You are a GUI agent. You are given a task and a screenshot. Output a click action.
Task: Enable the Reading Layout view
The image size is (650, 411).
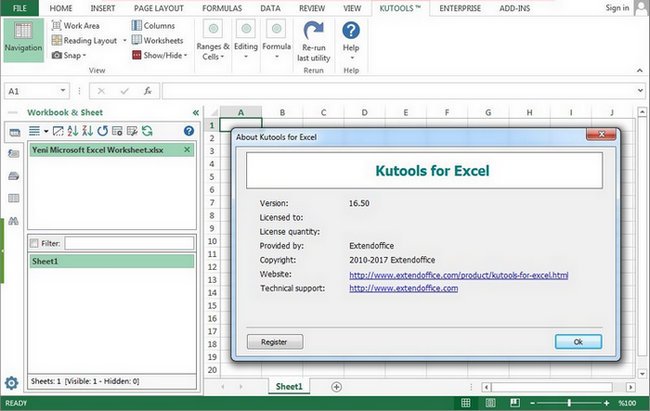[x=85, y=41]
